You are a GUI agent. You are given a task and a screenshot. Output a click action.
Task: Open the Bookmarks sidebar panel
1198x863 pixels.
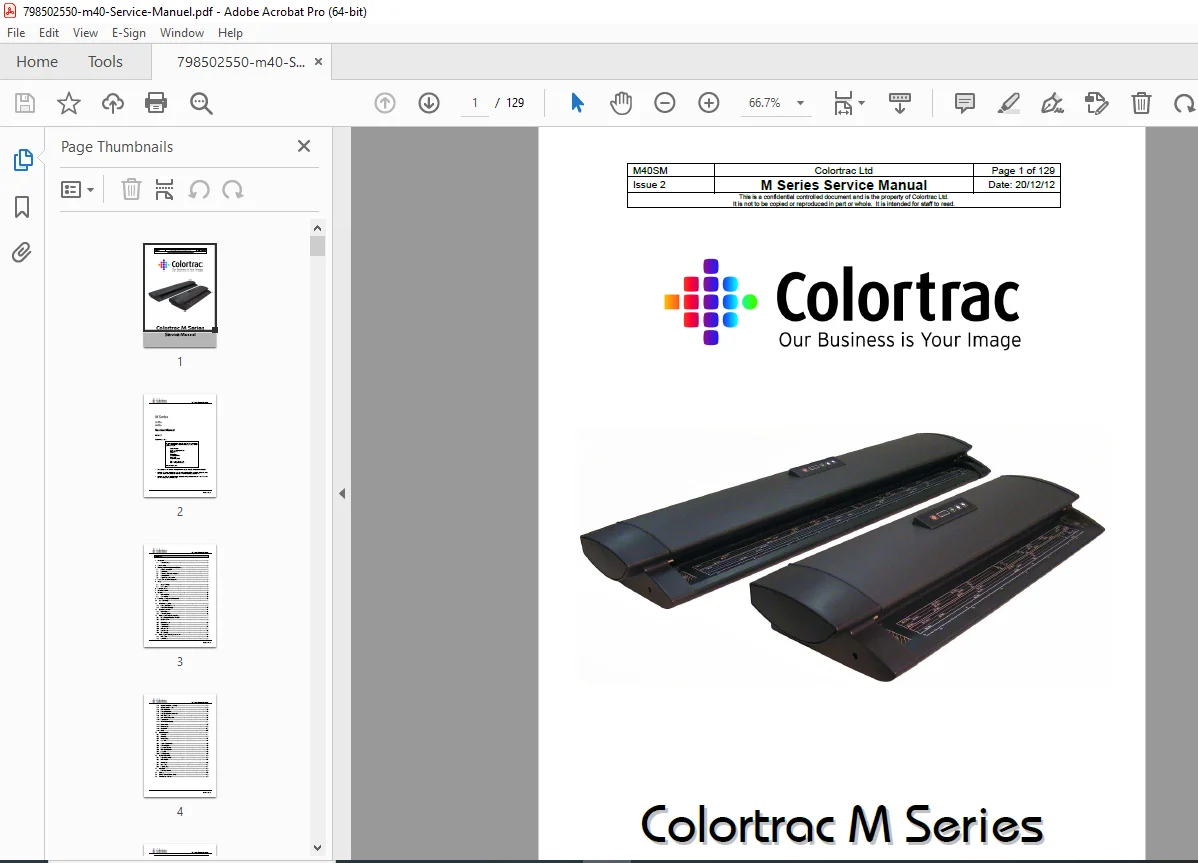coord(22,207)
